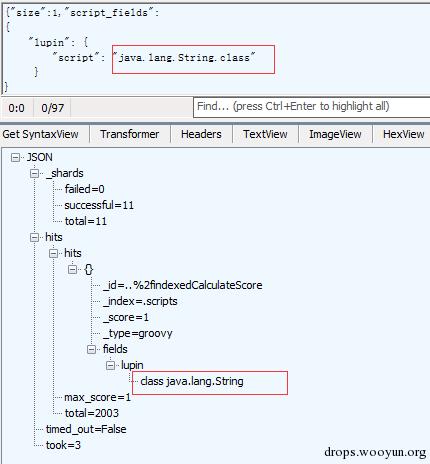Collapse the _shards tree node
The image size is (430, 464).
point(34,173)
